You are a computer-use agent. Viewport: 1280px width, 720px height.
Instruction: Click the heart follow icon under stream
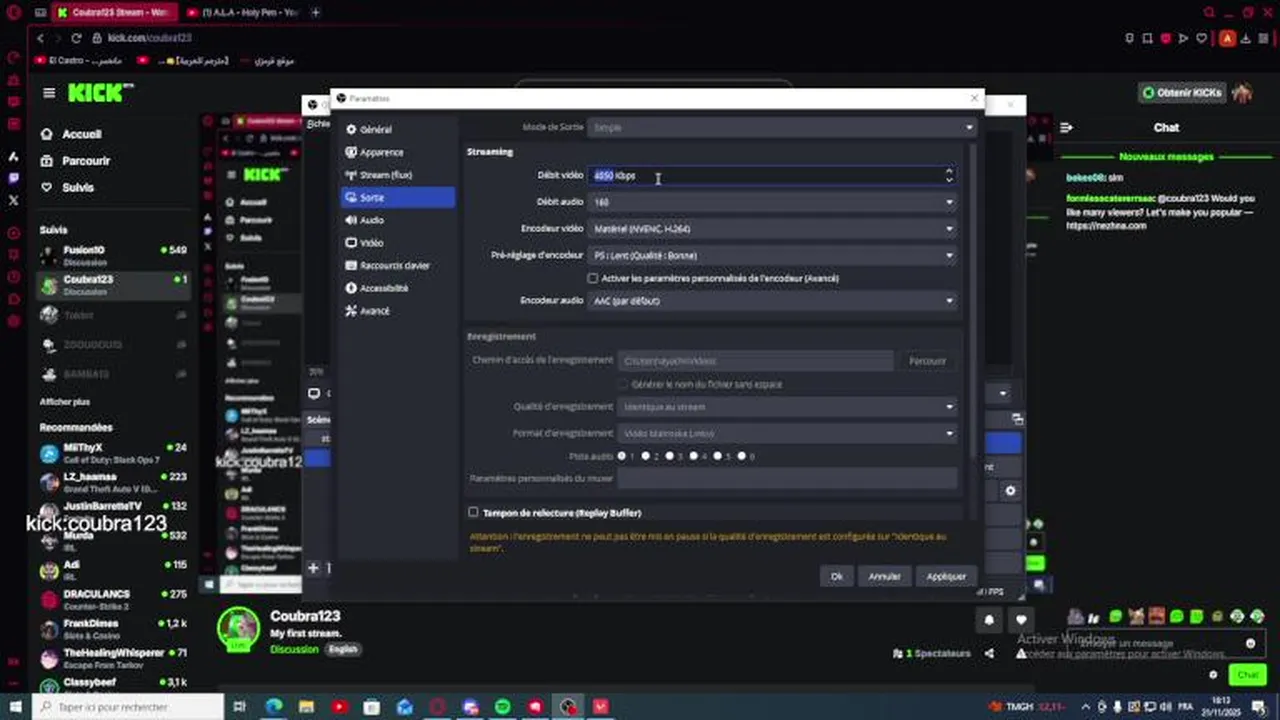click(x=1020, y=620)
